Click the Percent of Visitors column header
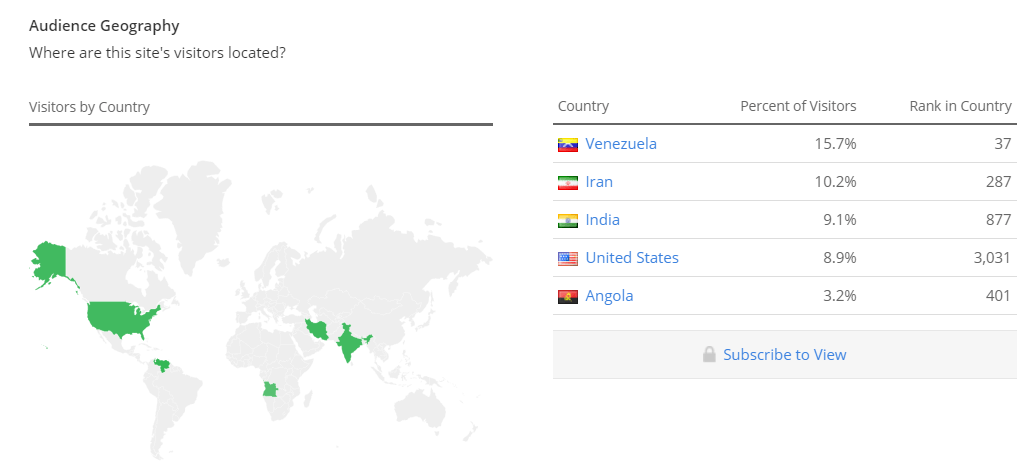Screen dimensions: 1027x475 tap(798, 106)
